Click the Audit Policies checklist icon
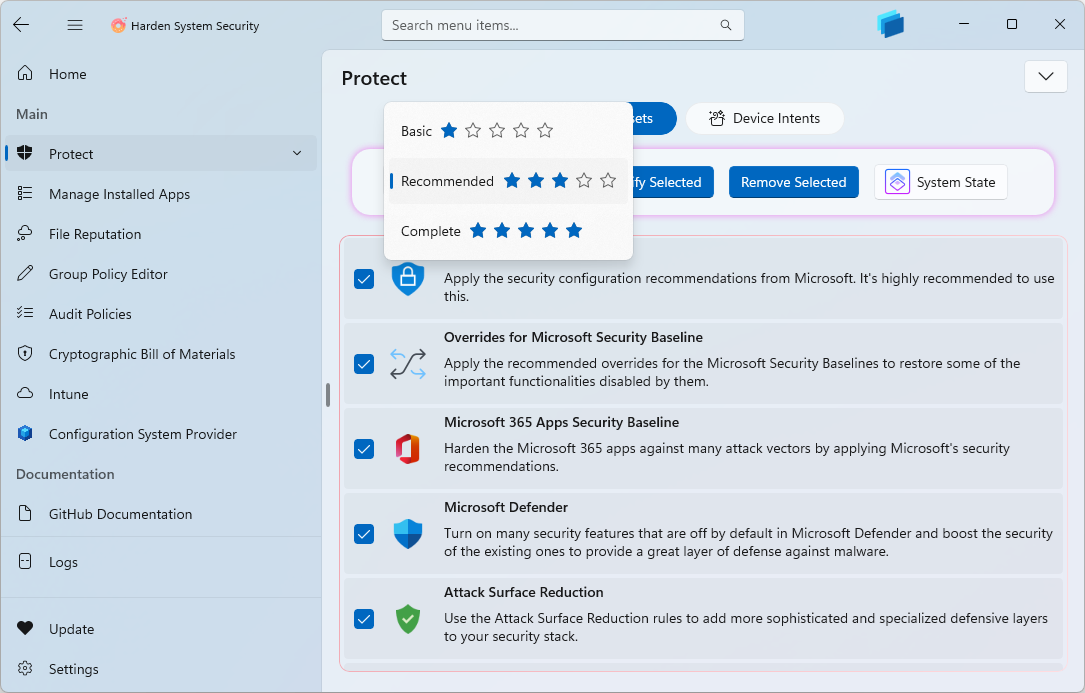The width and height of the screenshot is (1085, 693). pos(25,313)
